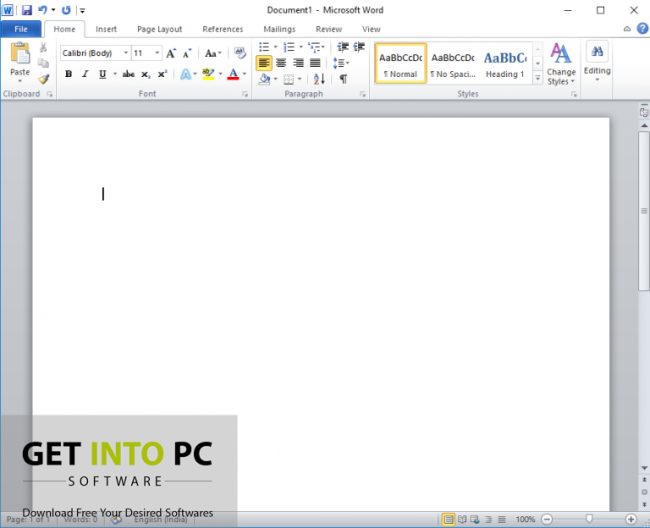Image resolution: width=650 pixels, height=528 pixels.
Task: Click Minimize the Ribbon caret icon
Action: (627, 29)
